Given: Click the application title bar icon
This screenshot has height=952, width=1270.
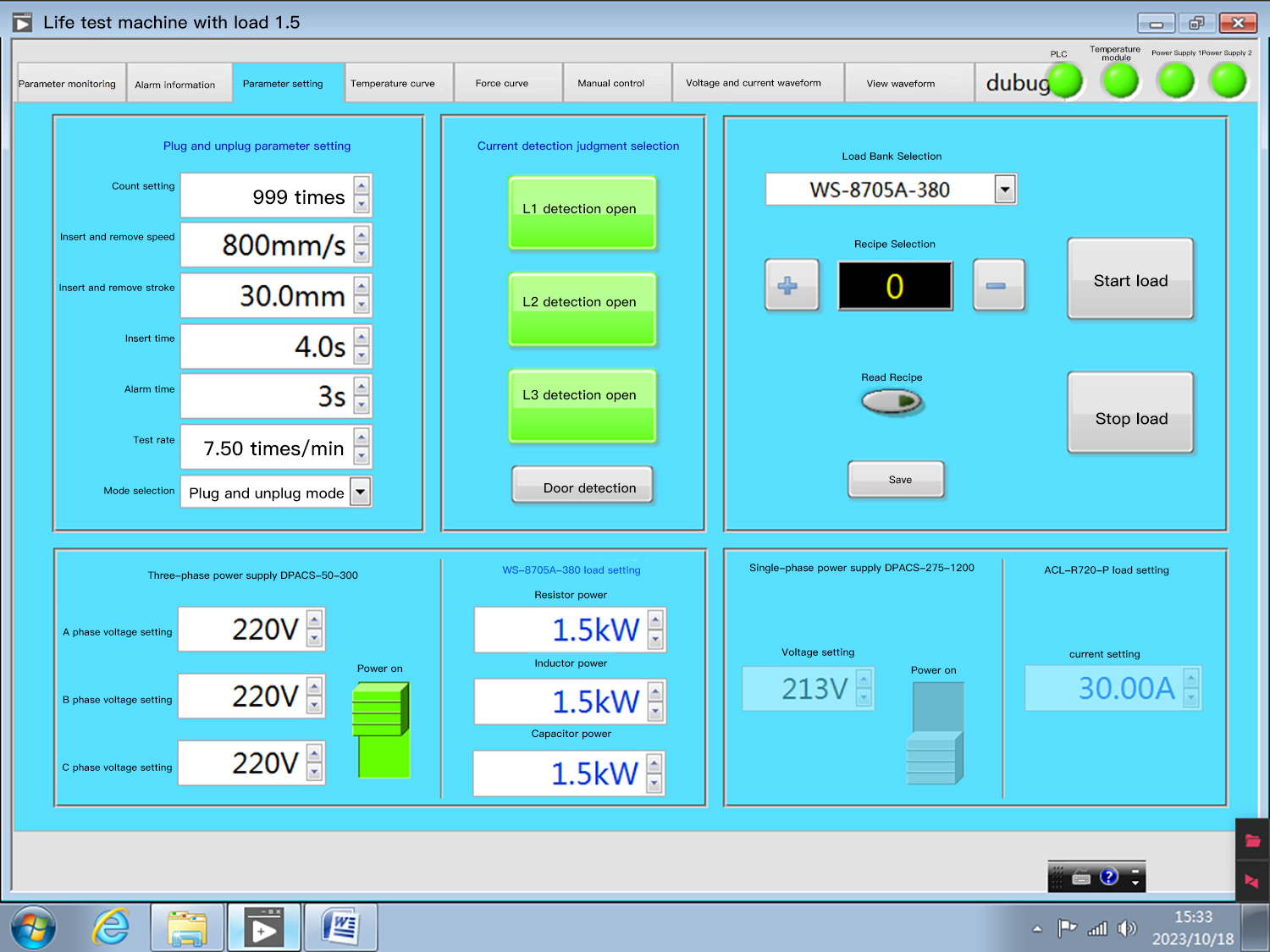Looking at the screenshot, I should pos(22,23).
